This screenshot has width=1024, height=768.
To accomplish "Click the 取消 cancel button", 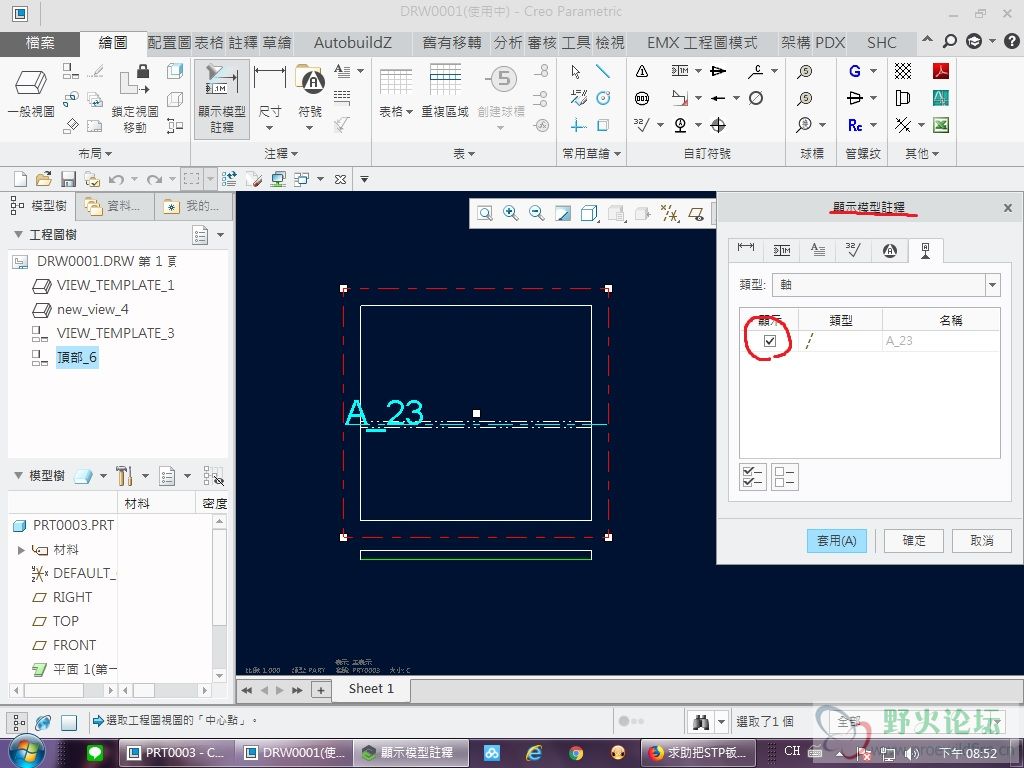I will coord(982,541).
